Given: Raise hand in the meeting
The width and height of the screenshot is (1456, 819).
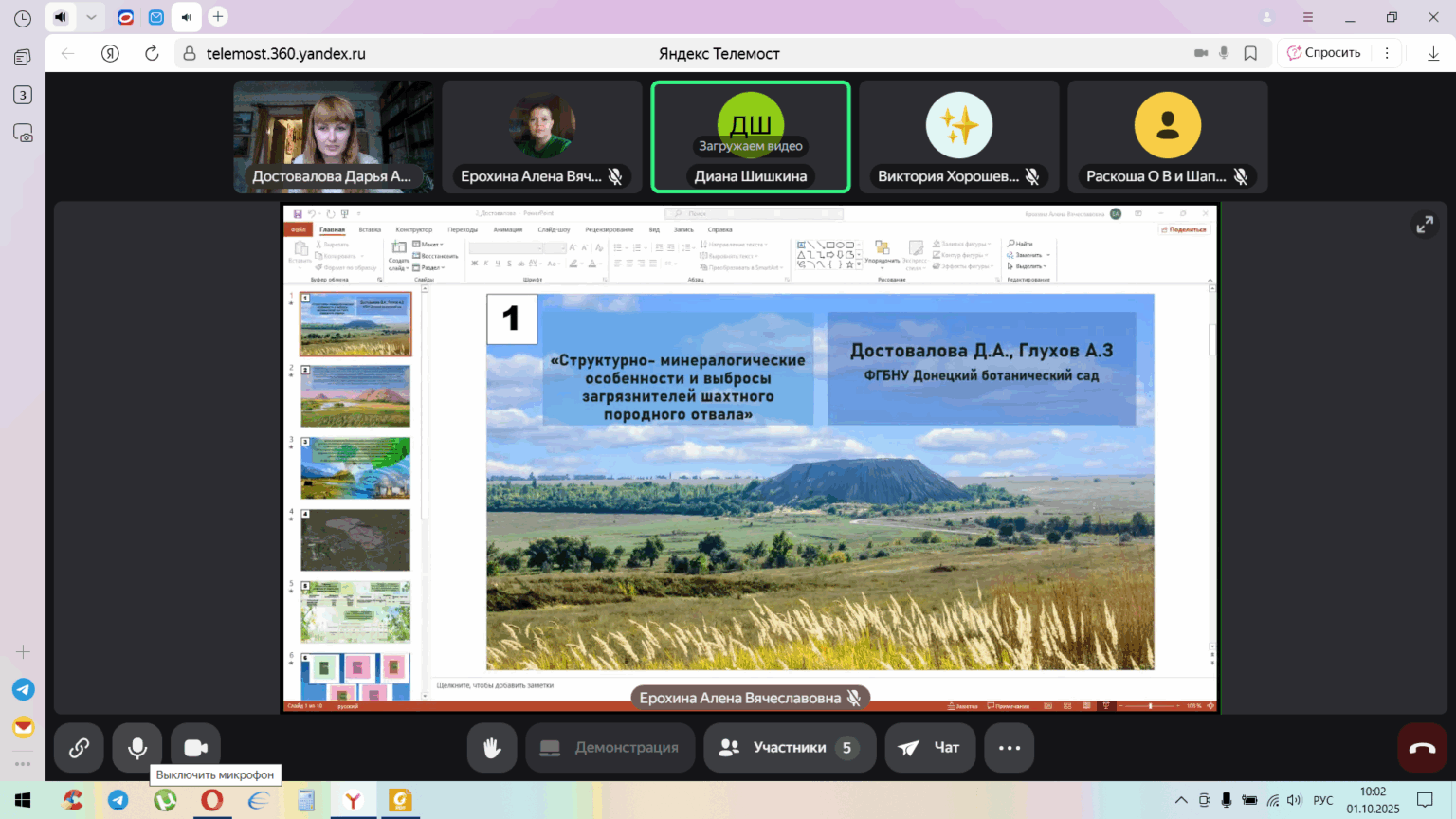Looking at the screenshot, I should (492, 748).
